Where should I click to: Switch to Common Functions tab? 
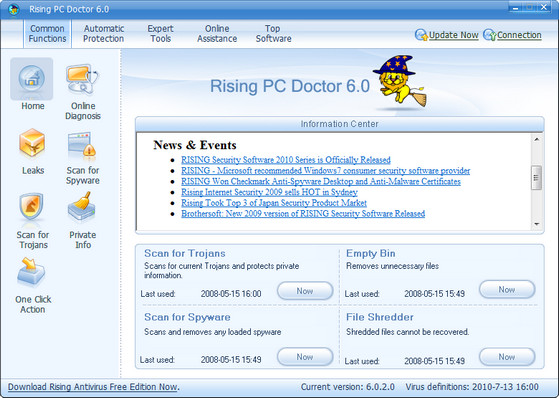(x=47, y=34)
